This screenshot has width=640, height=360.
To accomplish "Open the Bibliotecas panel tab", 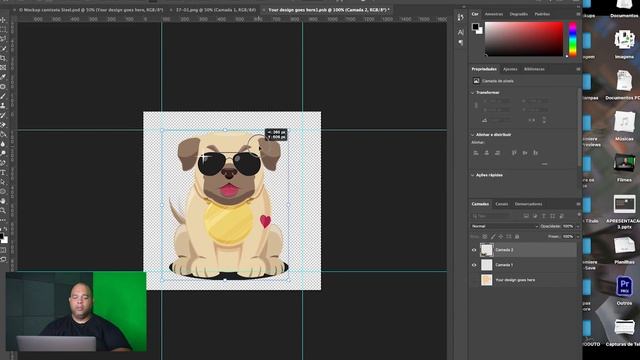I will pos(534,69).
